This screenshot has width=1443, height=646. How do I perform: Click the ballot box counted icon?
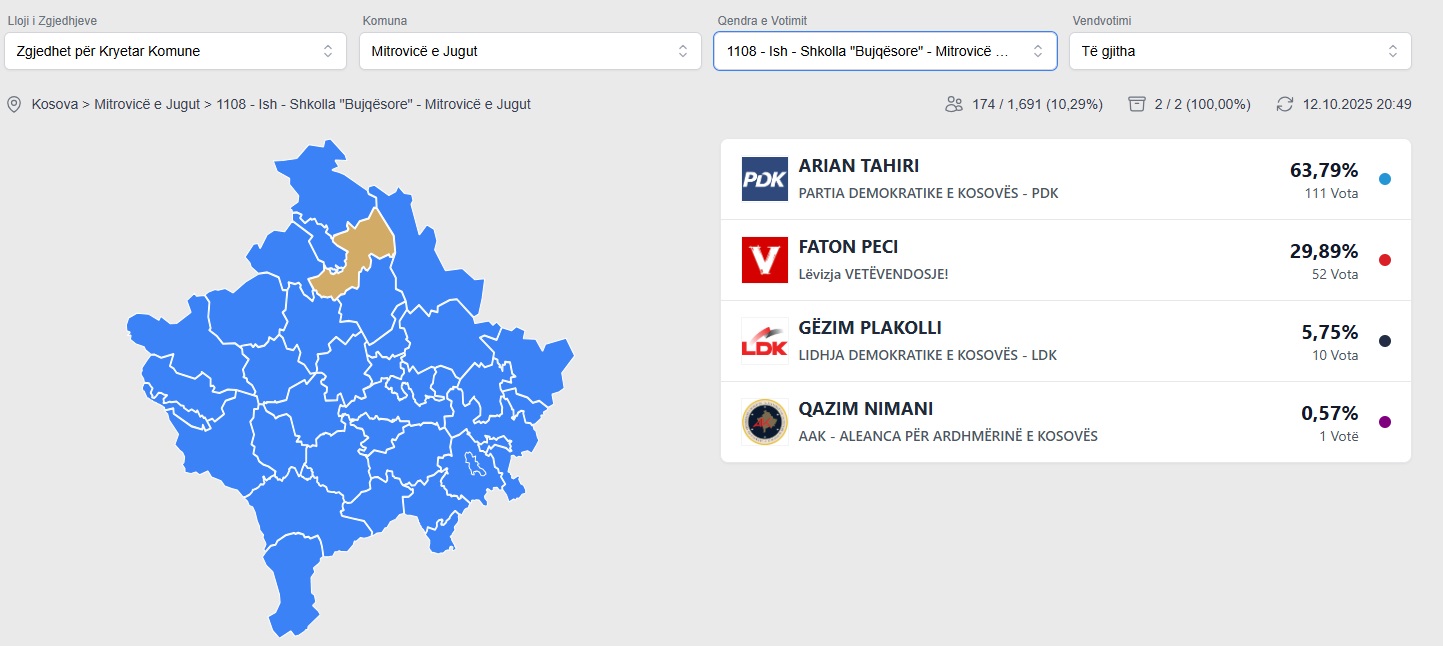click(1136, 104)
